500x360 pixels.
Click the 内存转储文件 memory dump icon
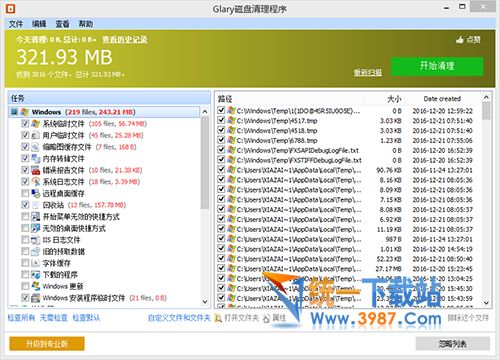tap(36, 159)
